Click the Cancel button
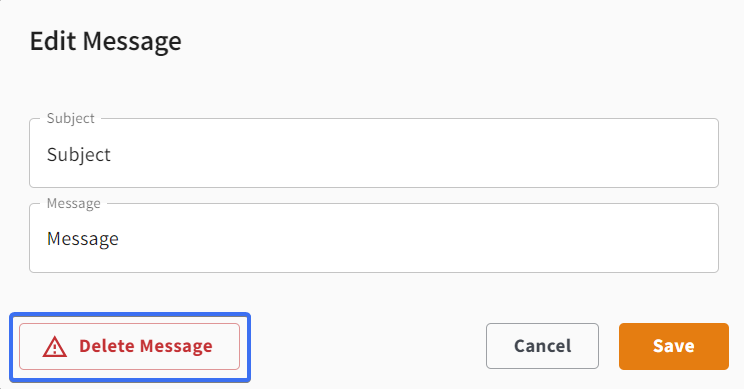The height and width of the screenshot is (389, 744). 542,346
